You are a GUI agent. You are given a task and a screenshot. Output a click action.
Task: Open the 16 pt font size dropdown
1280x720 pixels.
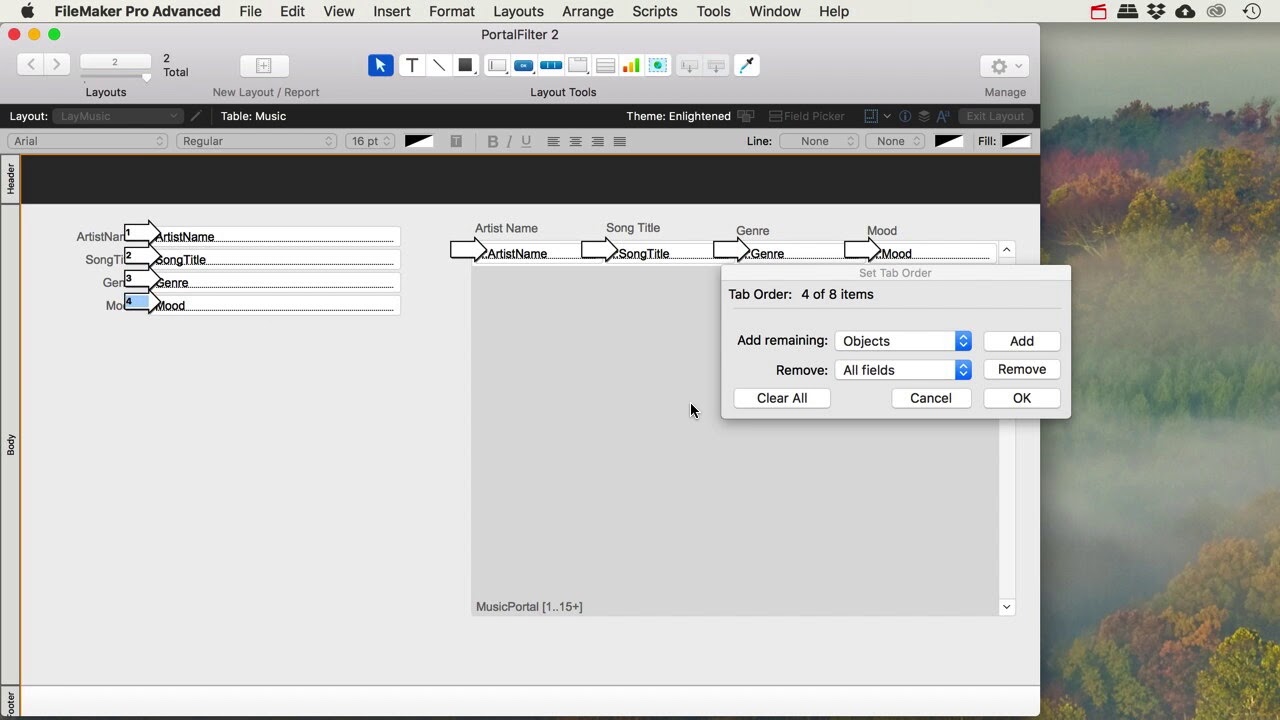(370, 141)
